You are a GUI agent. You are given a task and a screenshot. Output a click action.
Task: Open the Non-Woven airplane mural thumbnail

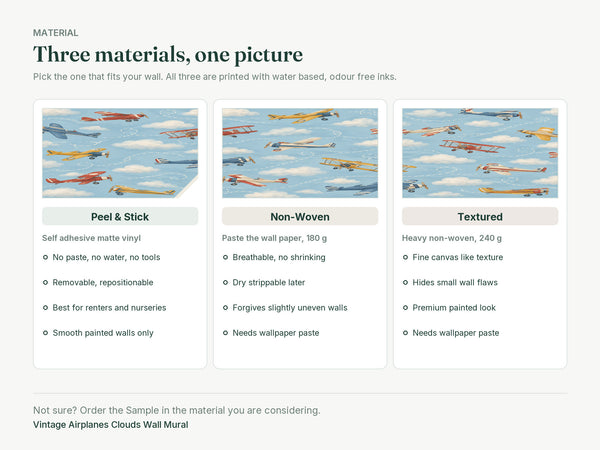coord(300,153)
